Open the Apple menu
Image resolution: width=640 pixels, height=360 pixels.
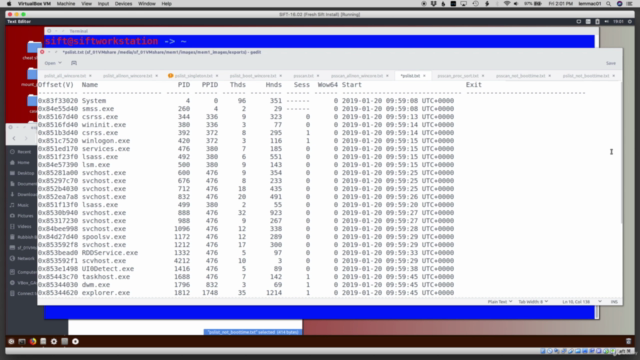click(x=9, y=4)
